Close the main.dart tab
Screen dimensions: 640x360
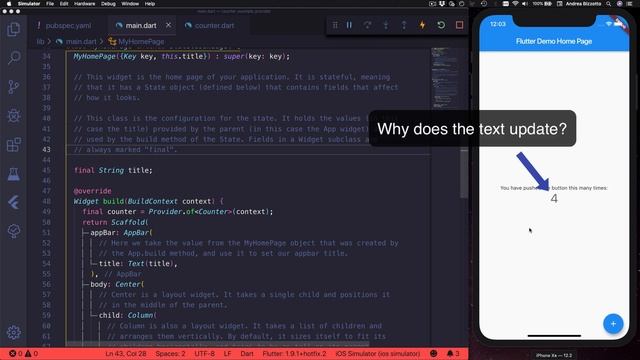(x=168, y=25)
